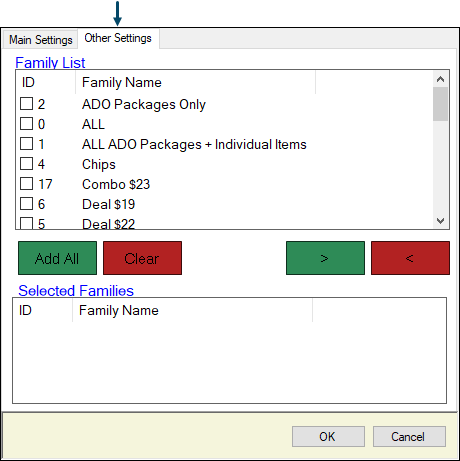Enable the ALL ADO Packages + Individual Items checkbox
460x461 pixels.
[27, 144]
